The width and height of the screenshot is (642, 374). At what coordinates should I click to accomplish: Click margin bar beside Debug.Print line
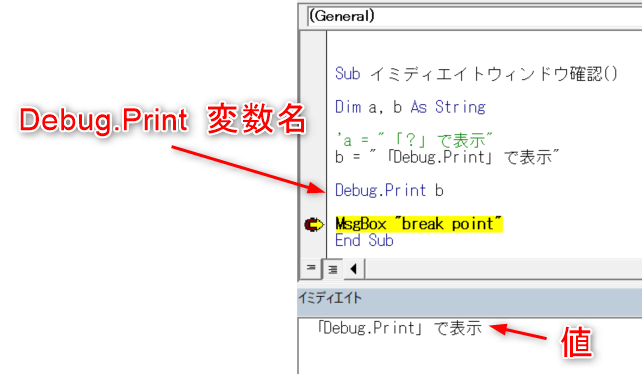tap(313, 190)
